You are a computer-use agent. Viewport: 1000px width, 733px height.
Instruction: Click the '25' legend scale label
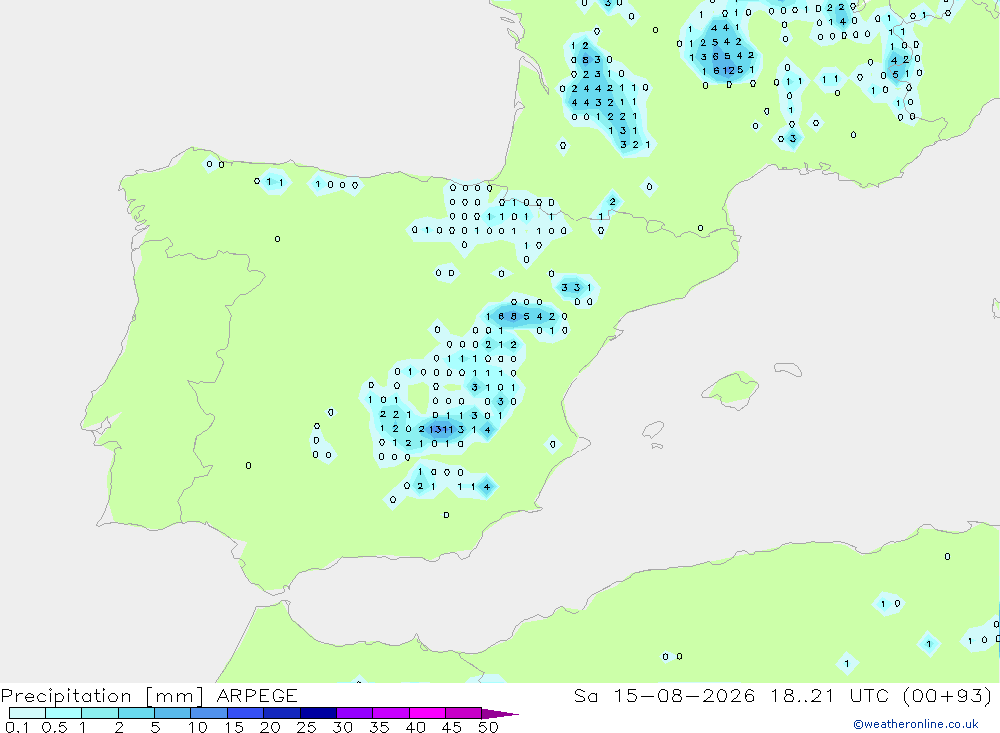(x=306, y=727)
